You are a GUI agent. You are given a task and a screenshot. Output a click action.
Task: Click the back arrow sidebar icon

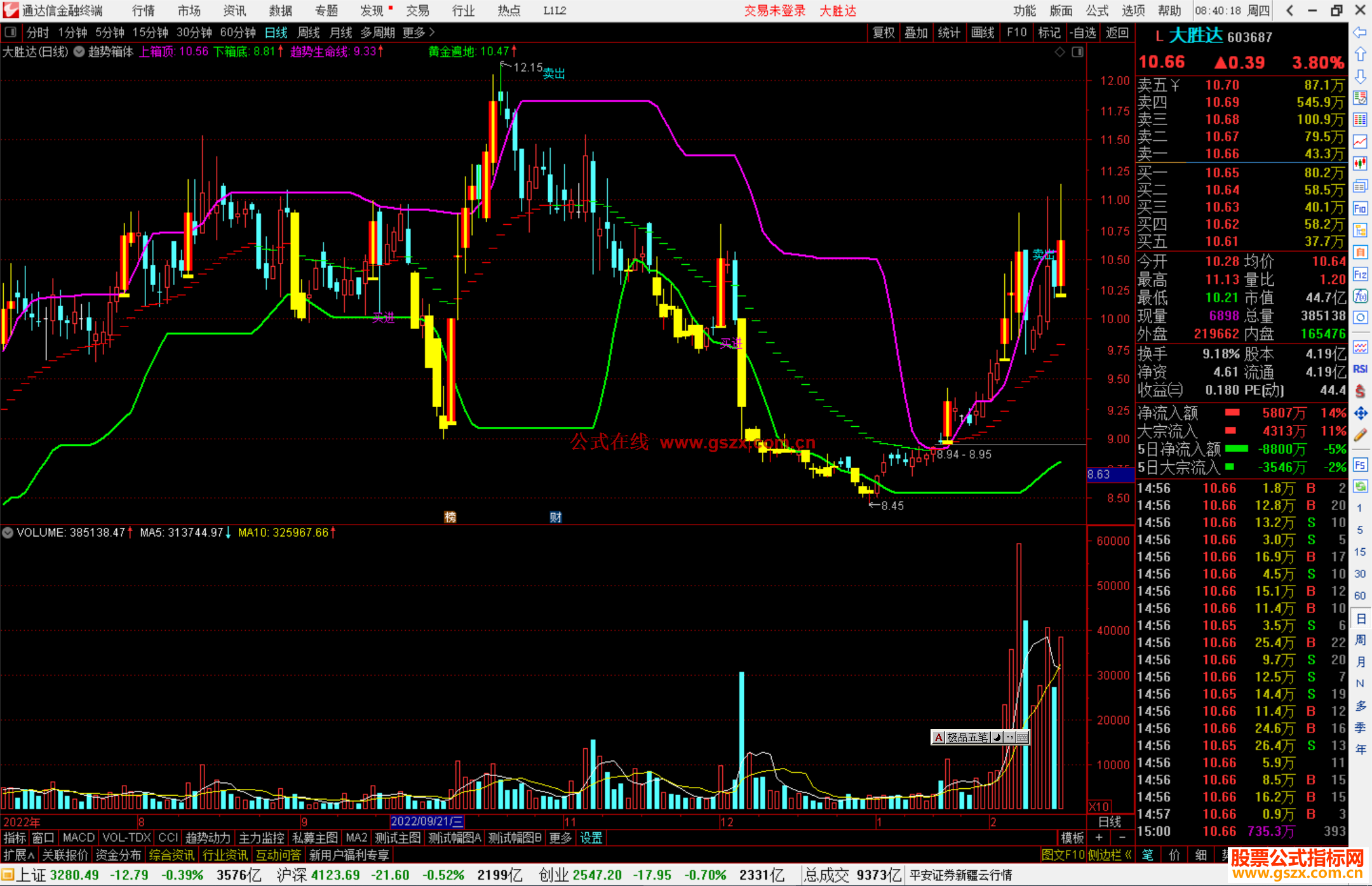click(1360, 32)
